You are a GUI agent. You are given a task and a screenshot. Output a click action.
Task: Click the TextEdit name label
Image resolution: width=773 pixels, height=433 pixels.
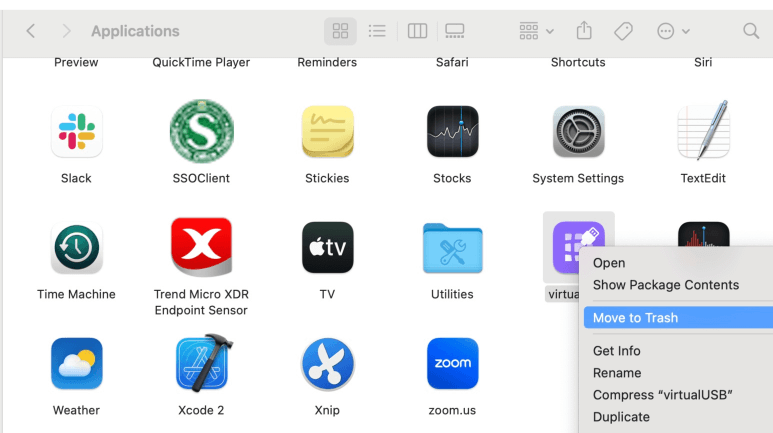(703, 178)
